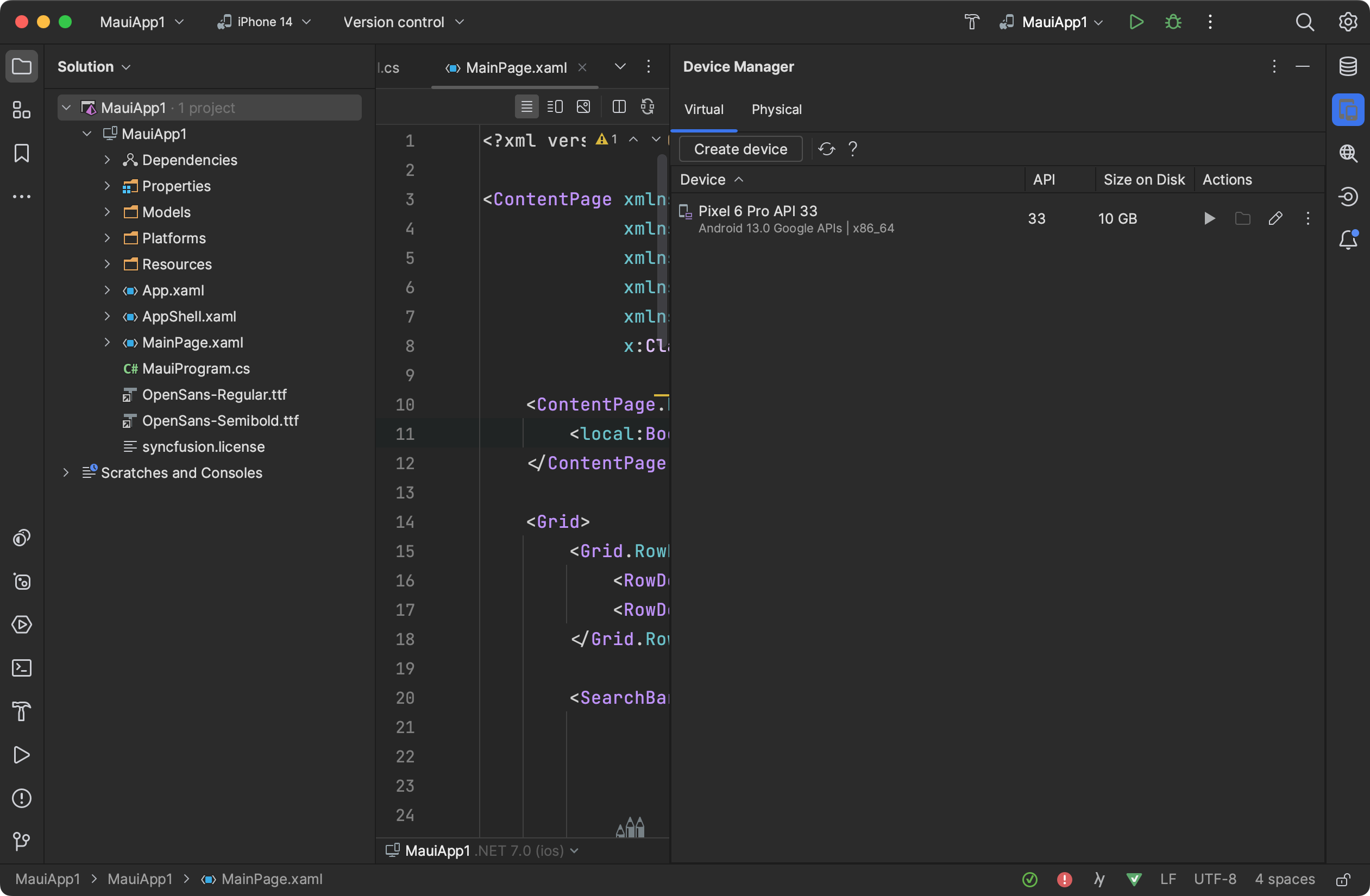Open the Notifications bell icon

(x=1348, y=239)
